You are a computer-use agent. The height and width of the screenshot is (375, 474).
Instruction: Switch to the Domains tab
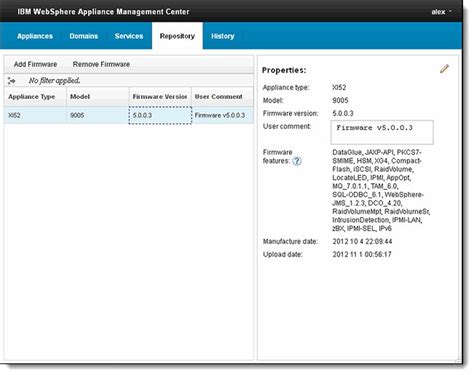[x=84, y=36]
